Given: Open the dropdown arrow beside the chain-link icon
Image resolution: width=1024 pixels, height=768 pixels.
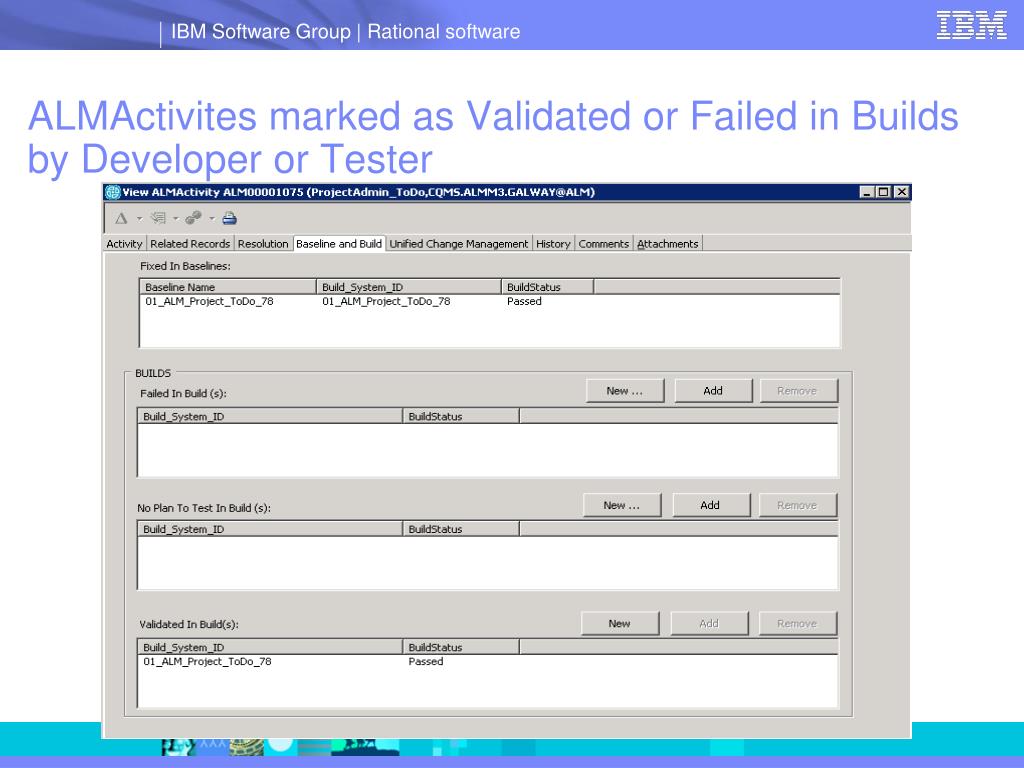Looking at the screenshot, I should tap(212, 219).
